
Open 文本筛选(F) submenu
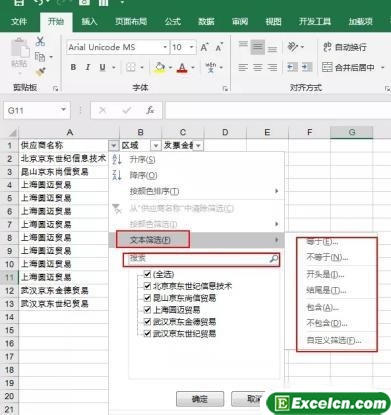click(x=197, y=240)
